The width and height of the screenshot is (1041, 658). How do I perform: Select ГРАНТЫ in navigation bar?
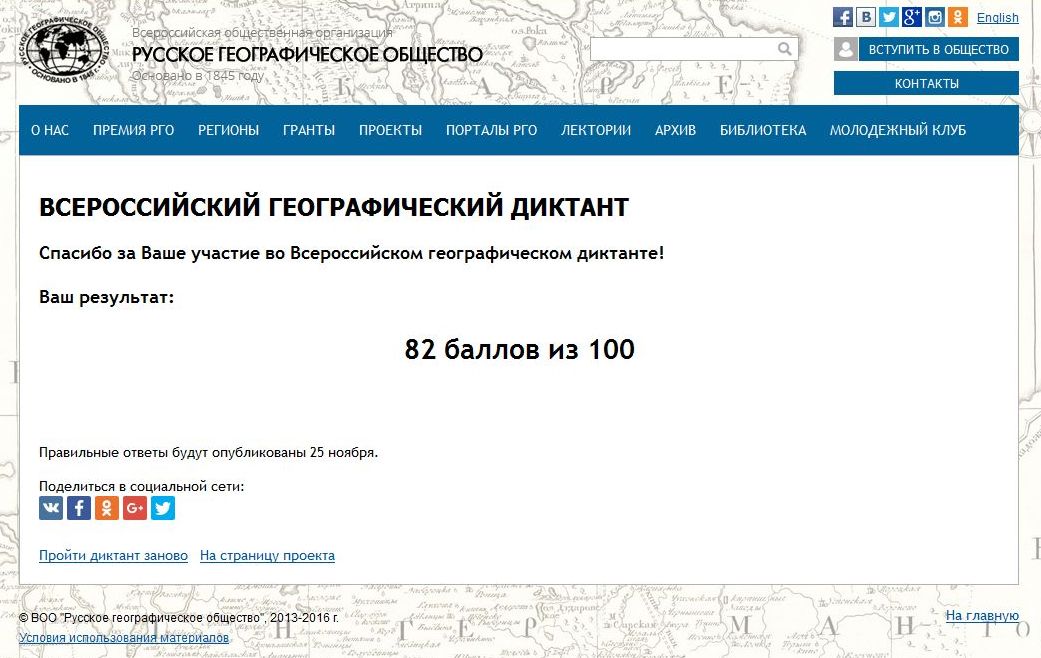tap(309, 130)
